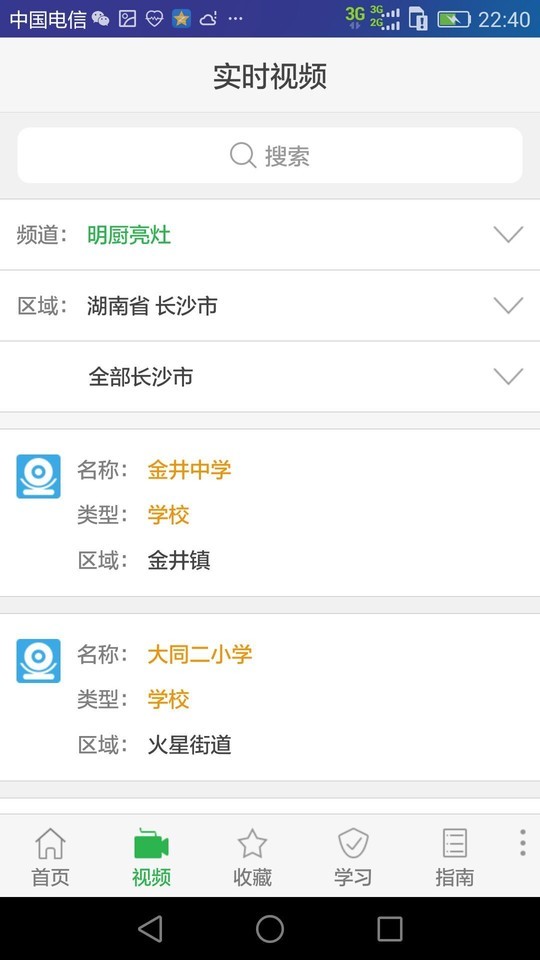
Task: Tap Android recent apps square button
Action: pos(390,929)
